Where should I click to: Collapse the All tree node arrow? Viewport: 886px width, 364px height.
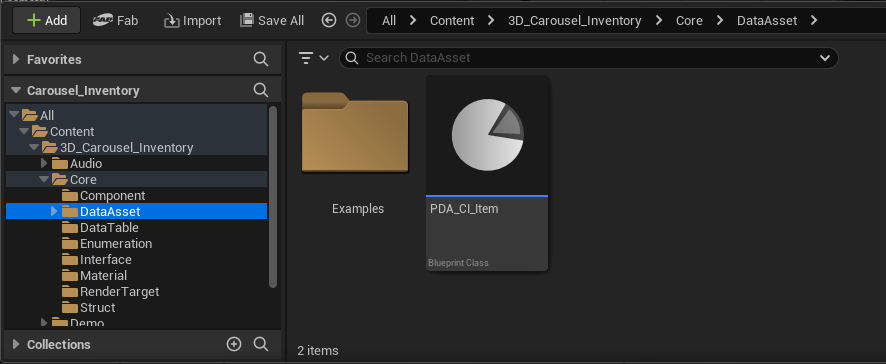(x=14, y=115)
